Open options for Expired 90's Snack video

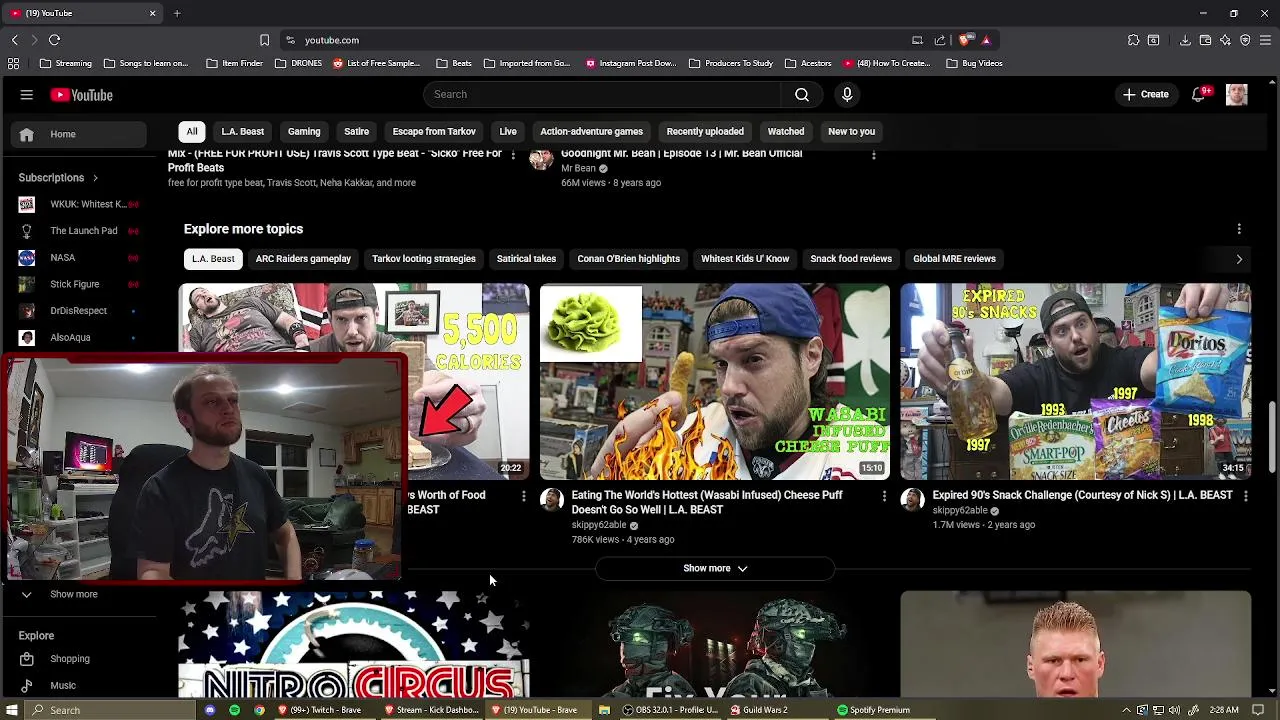[1245, 496]
